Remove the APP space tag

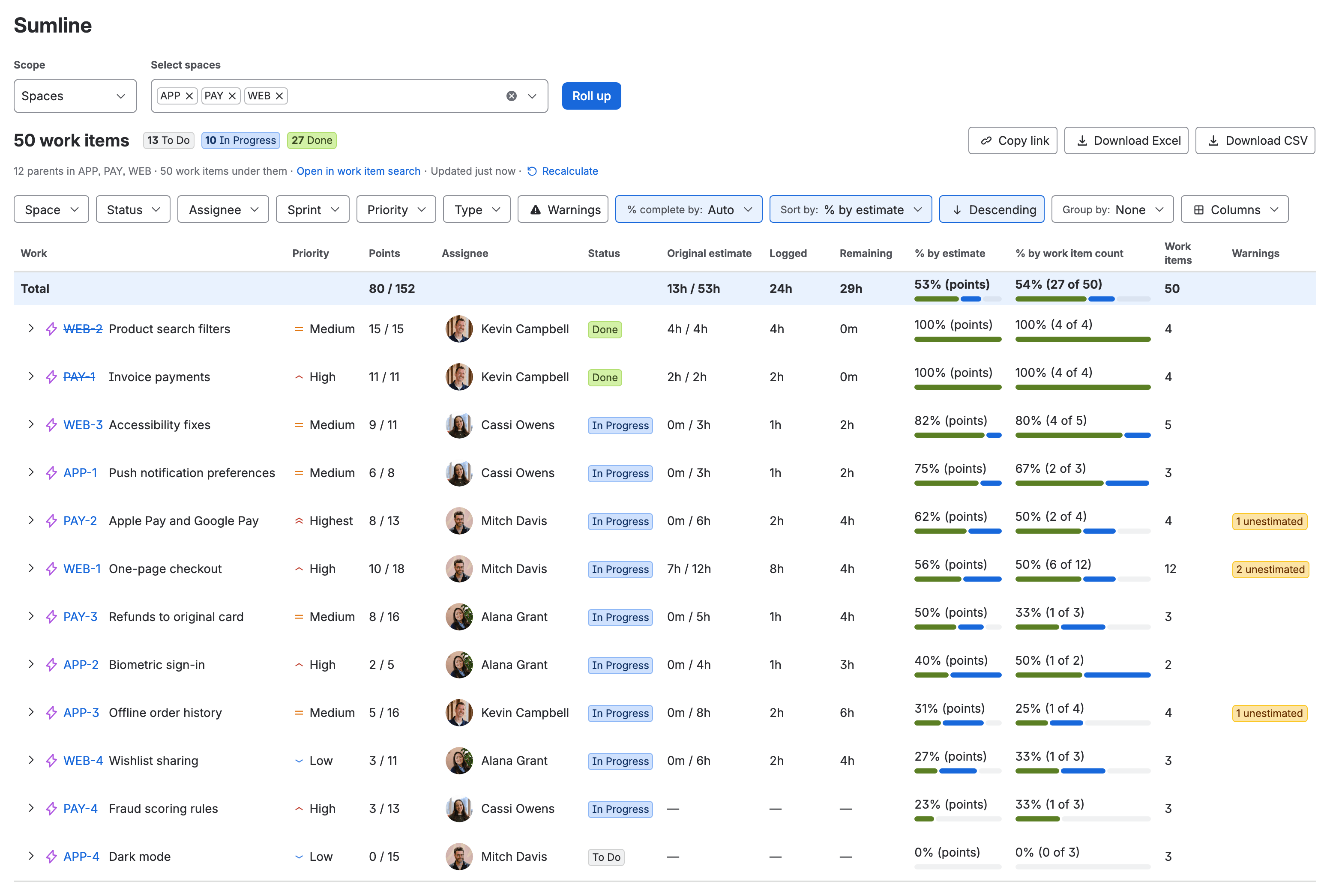189,96
